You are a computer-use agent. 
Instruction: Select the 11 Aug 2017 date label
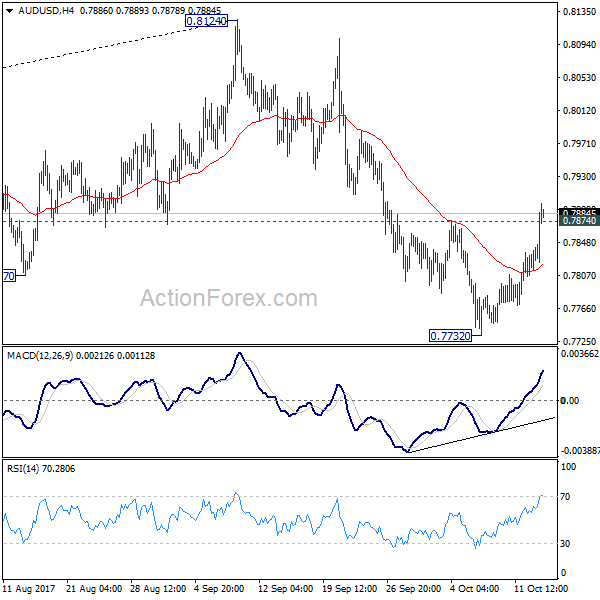(29, 589)
